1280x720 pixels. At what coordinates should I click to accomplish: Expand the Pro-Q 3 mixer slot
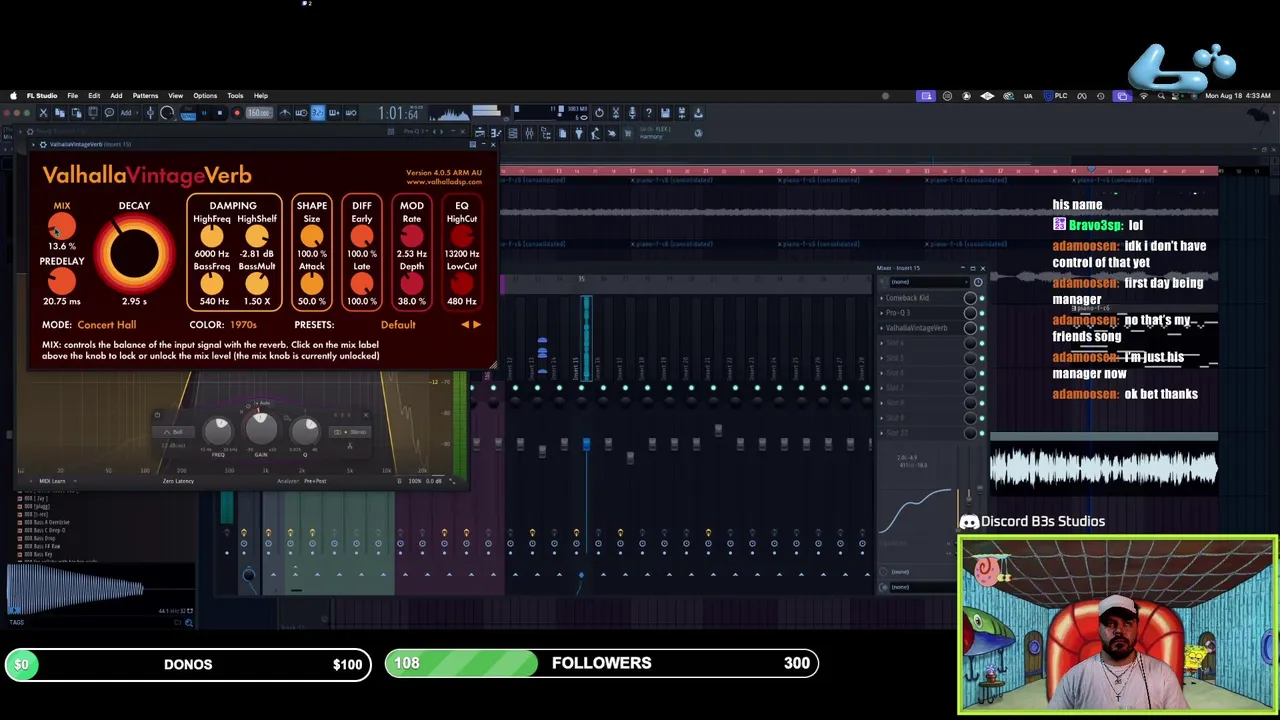click(x=882, y=313)
